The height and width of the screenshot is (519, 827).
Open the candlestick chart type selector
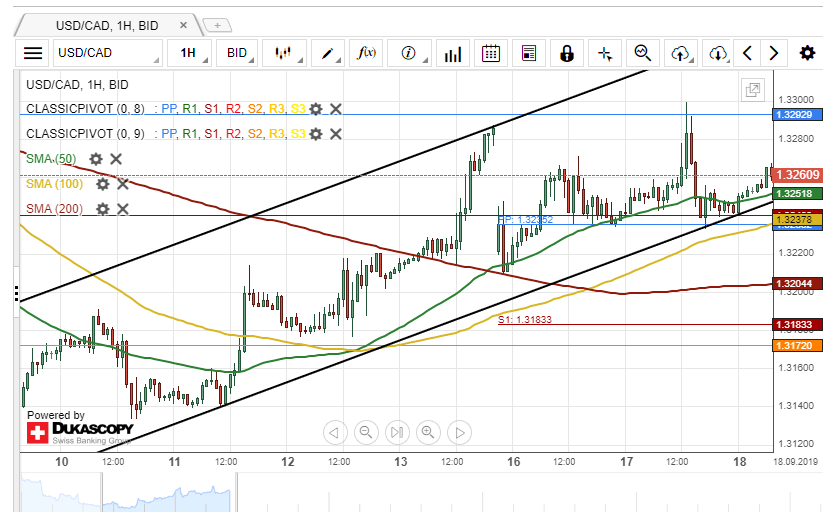click(x=284, y=53)
